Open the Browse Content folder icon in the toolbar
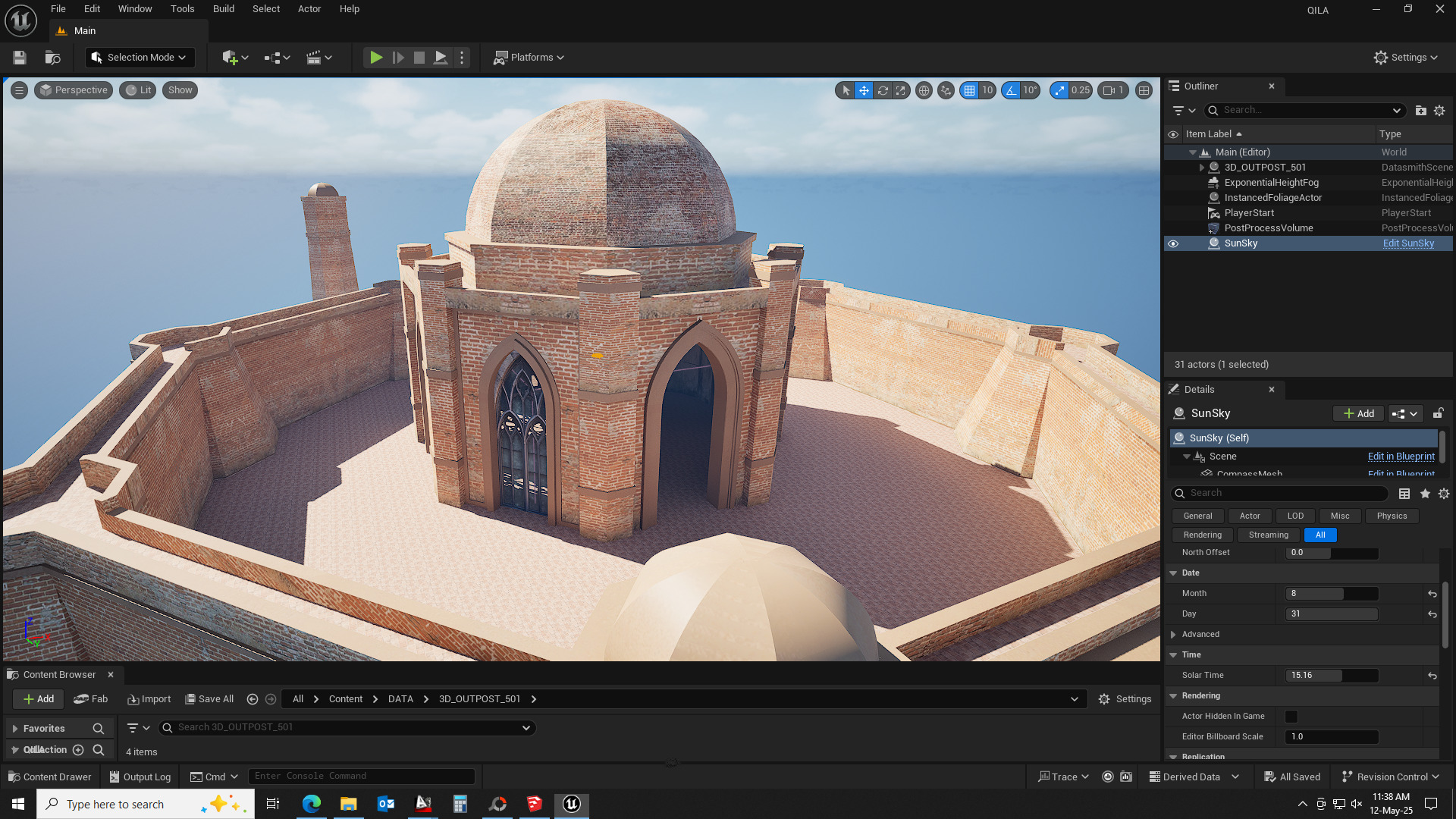The height and width of the screenshot is (819, 1456). 52,58
